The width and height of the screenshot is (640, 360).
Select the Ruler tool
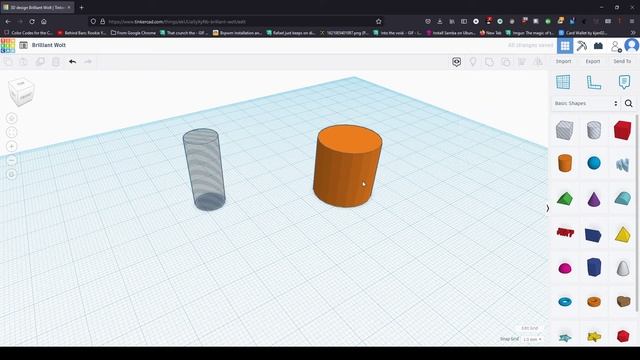pyautogui.click(x=593, y=82)
